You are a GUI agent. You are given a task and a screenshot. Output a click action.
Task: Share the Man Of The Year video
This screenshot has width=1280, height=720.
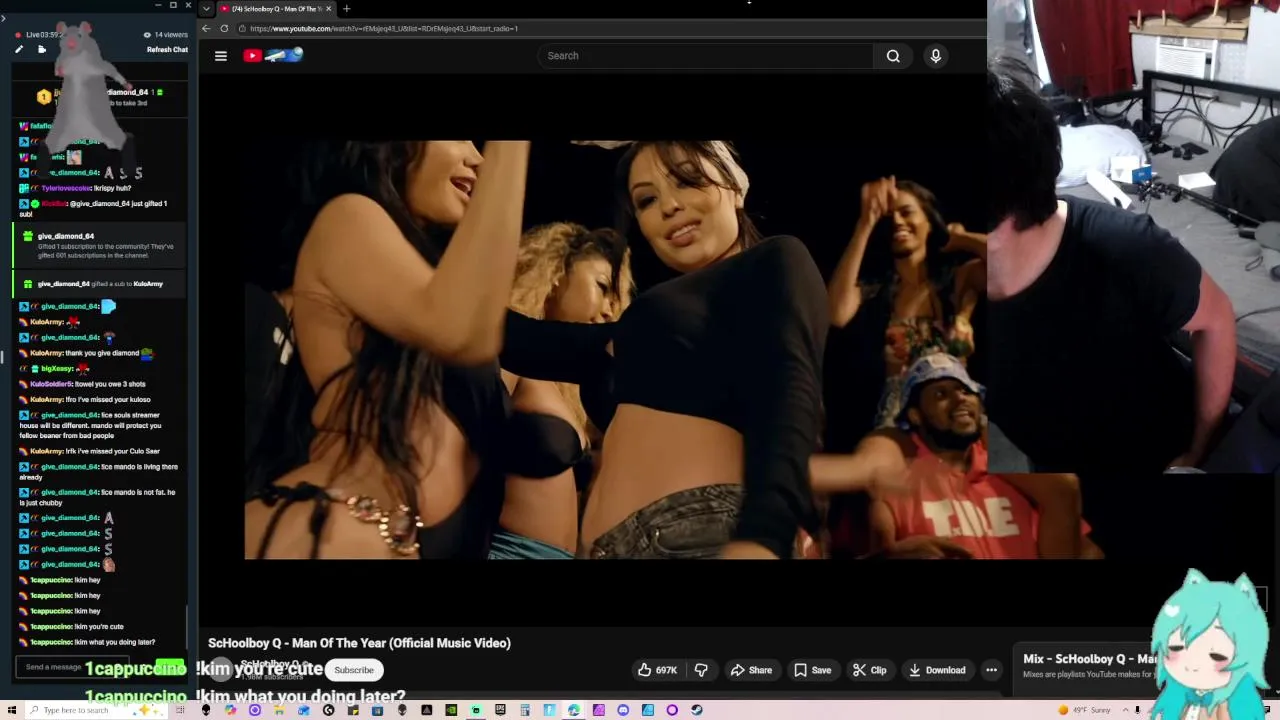click(751, 670)
